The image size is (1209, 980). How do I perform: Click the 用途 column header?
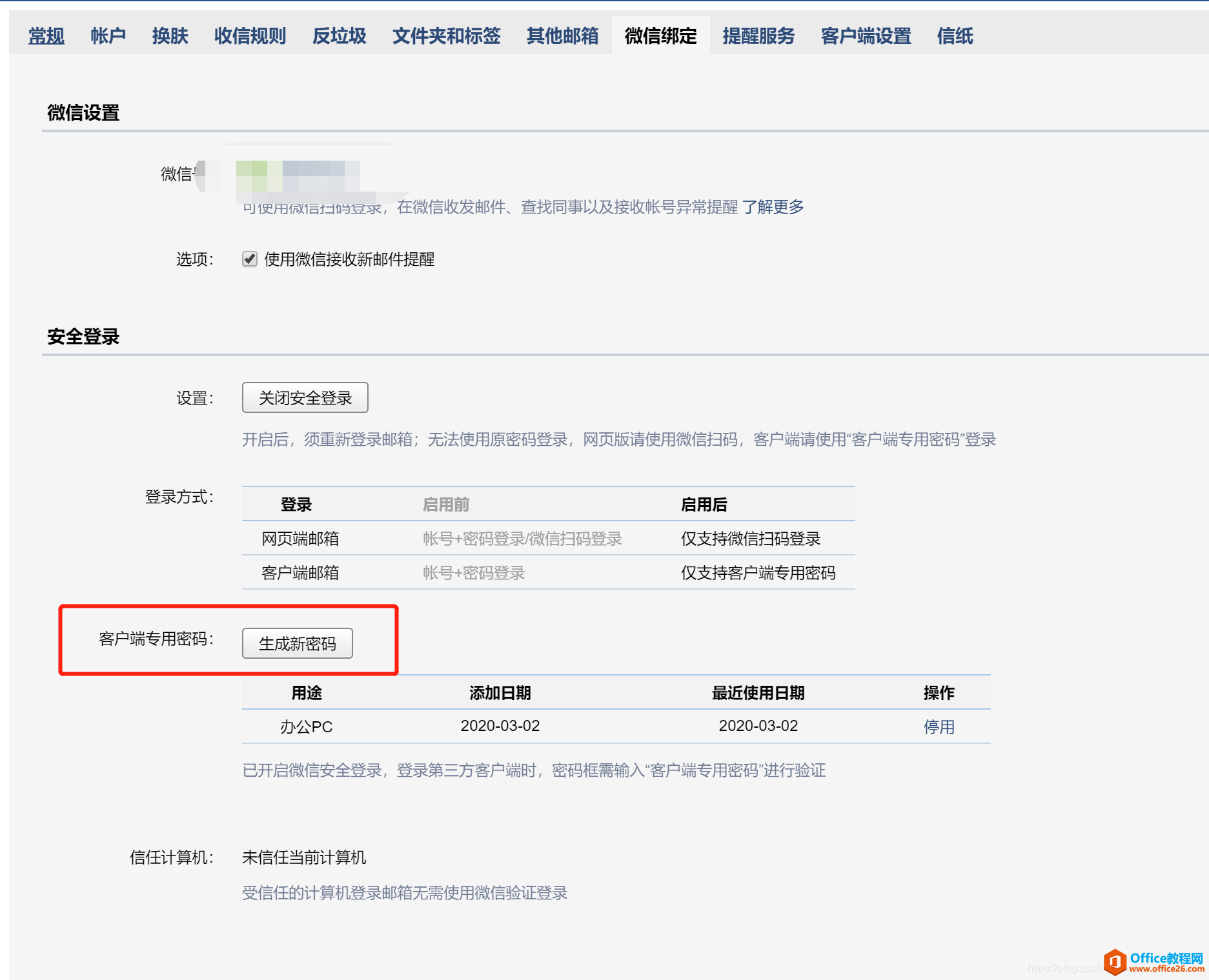click(307, 693)
